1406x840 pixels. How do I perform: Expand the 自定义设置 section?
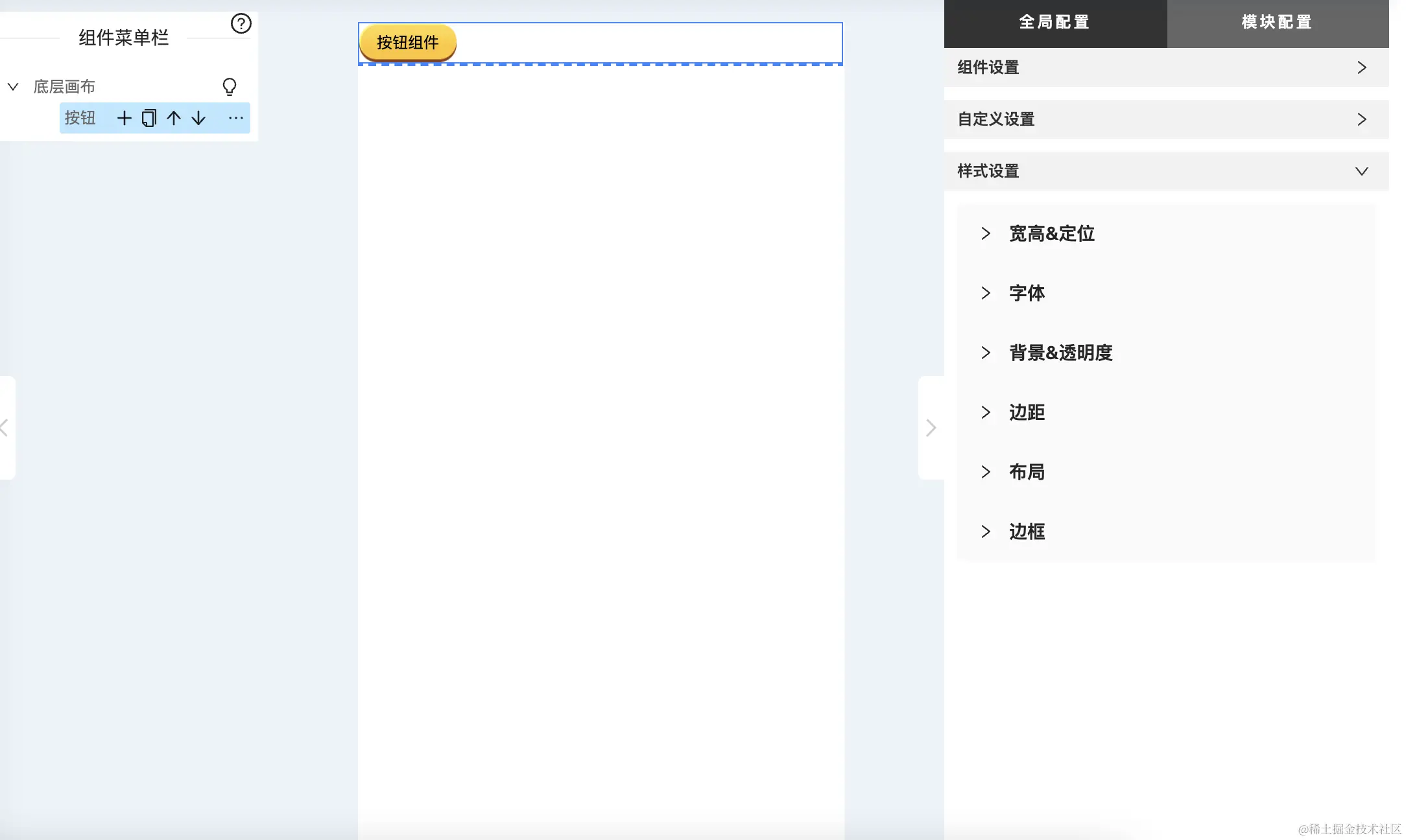tap(1166, 119)
